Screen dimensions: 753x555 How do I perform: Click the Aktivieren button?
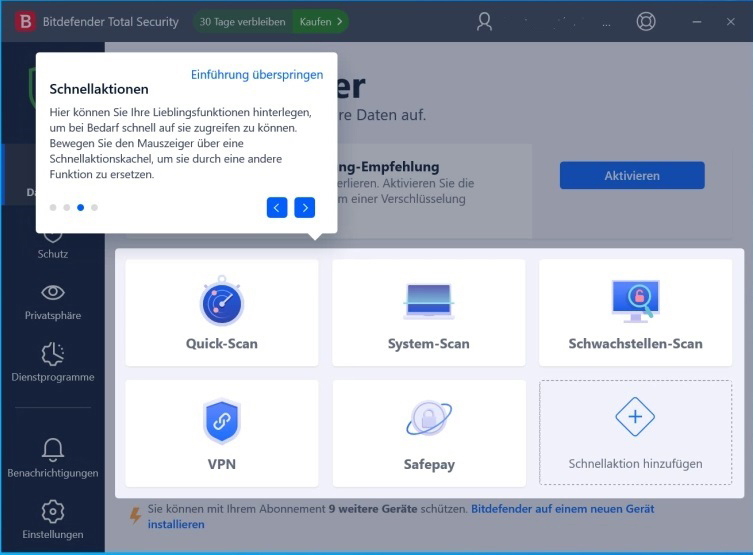point(632,175)
